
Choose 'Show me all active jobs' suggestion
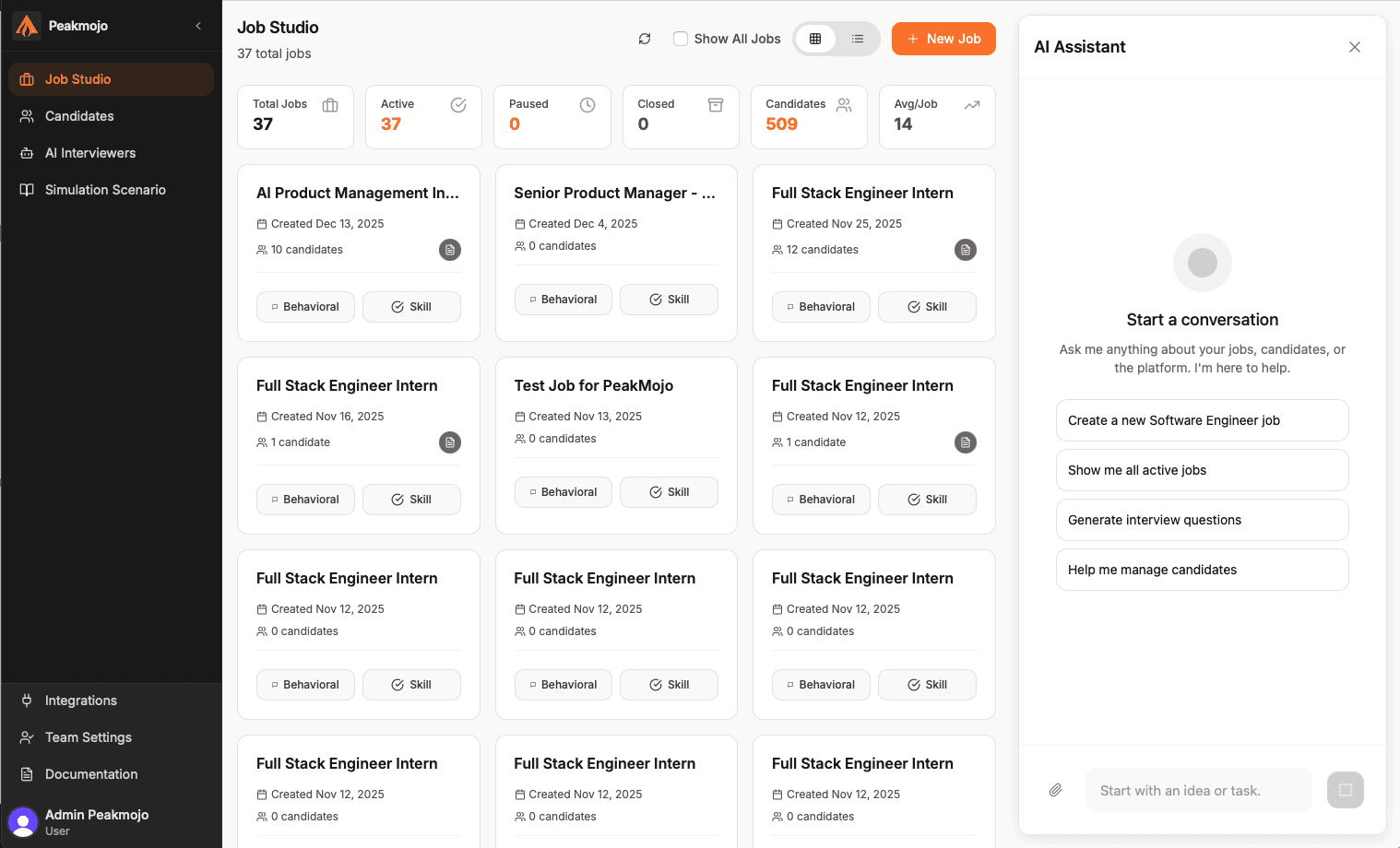coord(1203,470)
